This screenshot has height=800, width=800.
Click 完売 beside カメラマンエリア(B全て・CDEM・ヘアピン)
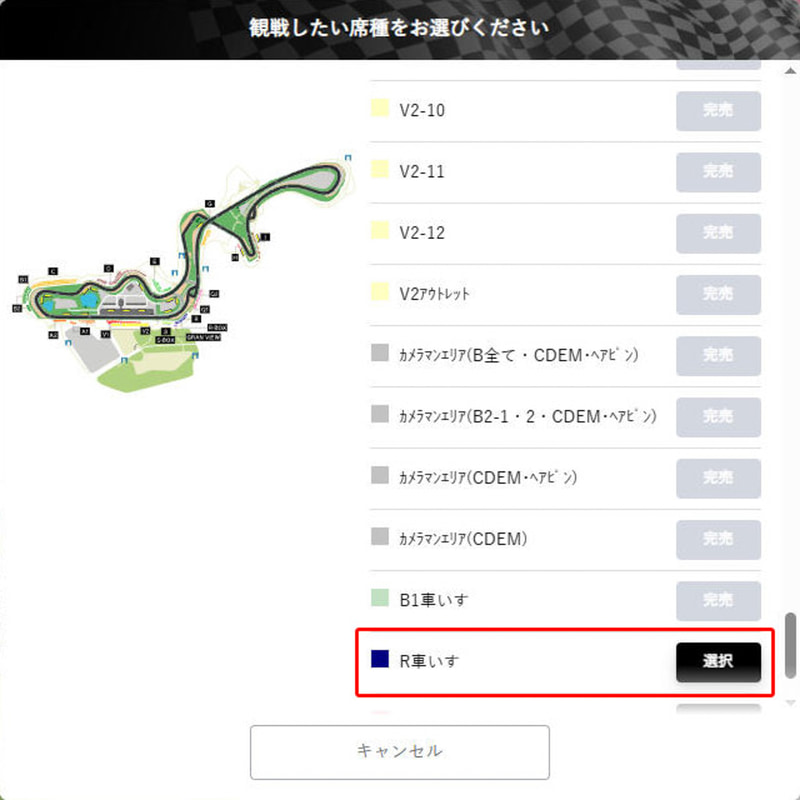(718, 356)
